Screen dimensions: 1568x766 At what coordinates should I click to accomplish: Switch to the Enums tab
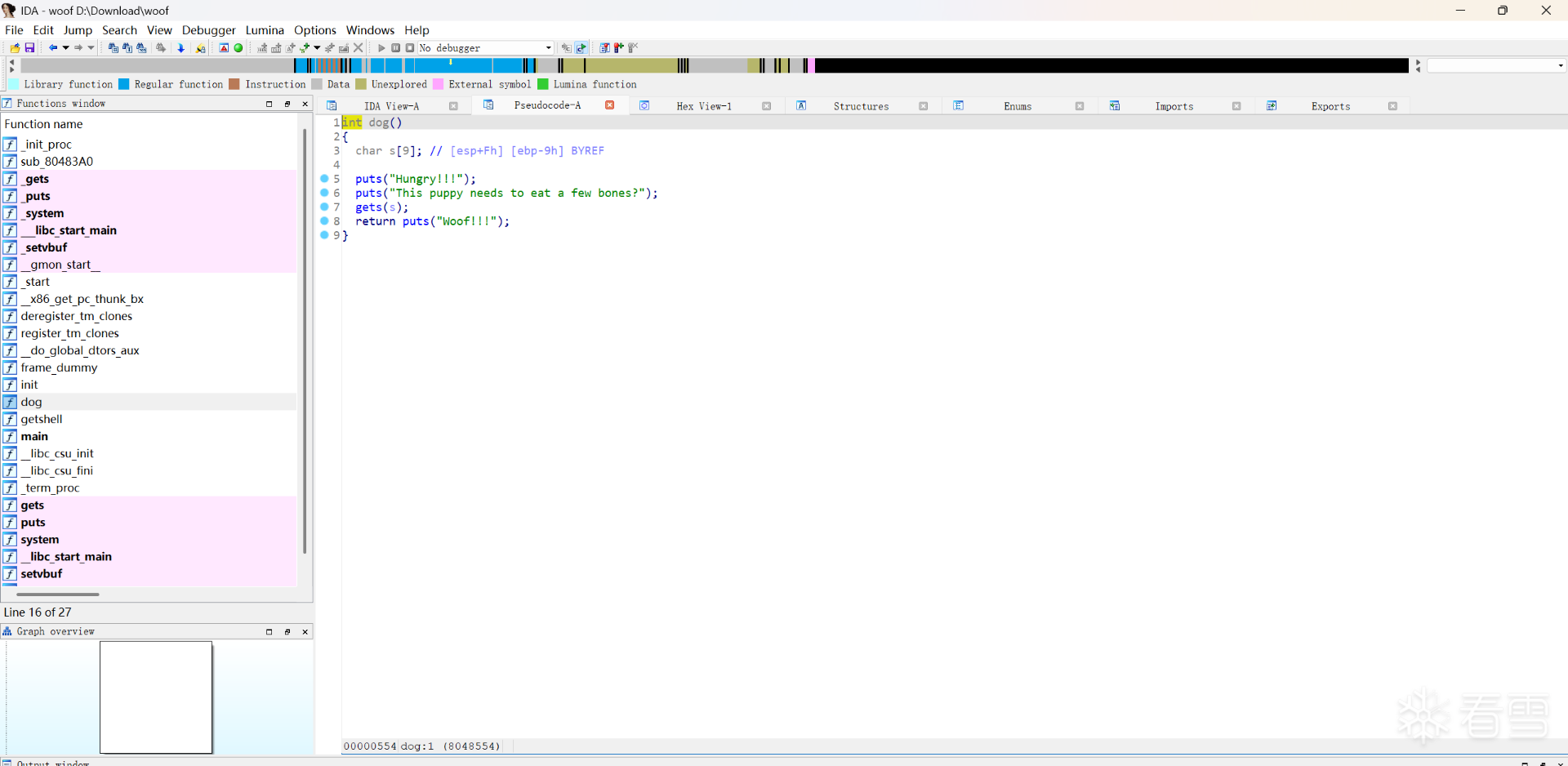click(x=1018, y=106)
